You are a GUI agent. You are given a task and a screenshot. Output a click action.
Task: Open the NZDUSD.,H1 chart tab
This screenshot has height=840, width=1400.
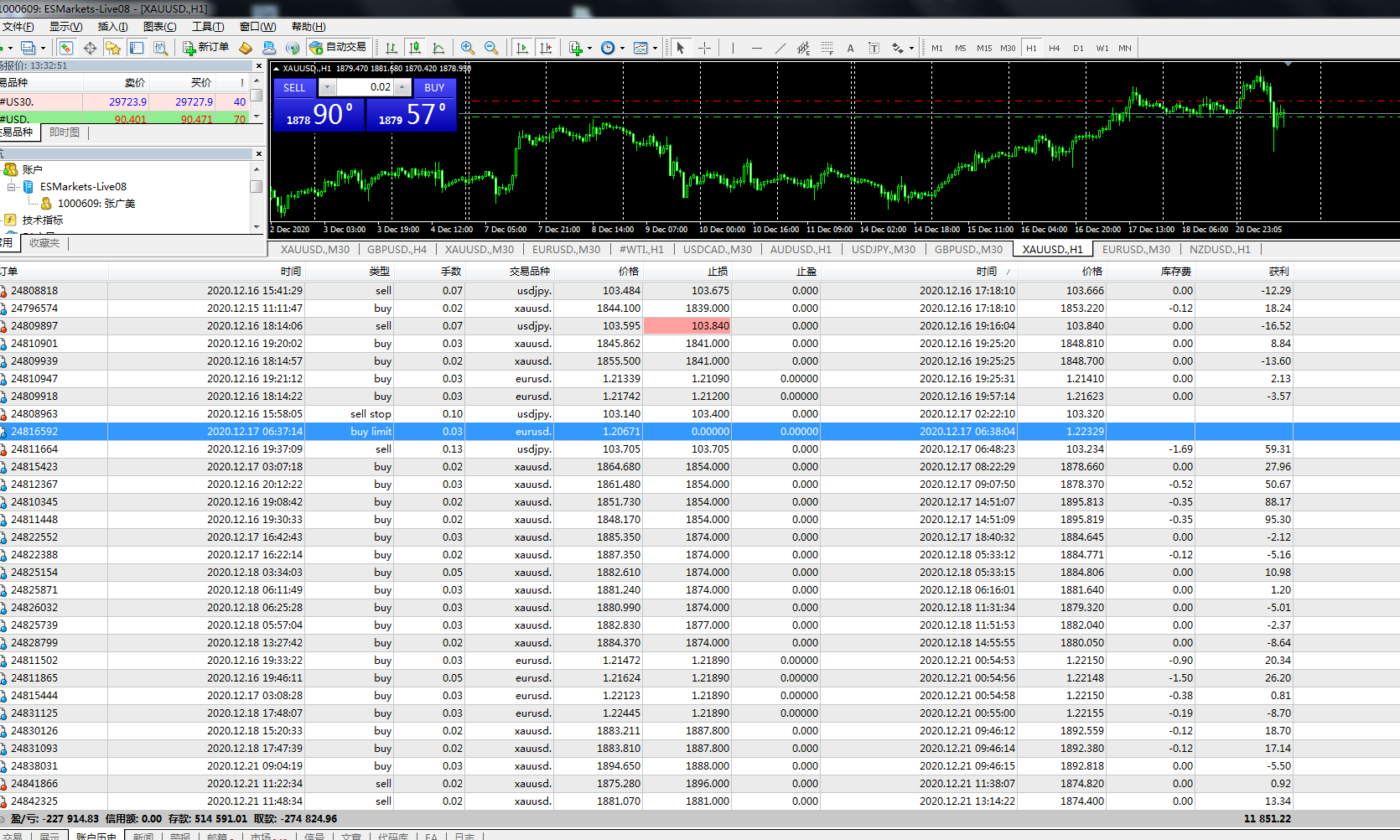pyautogui.click(x=1220, y=249)
